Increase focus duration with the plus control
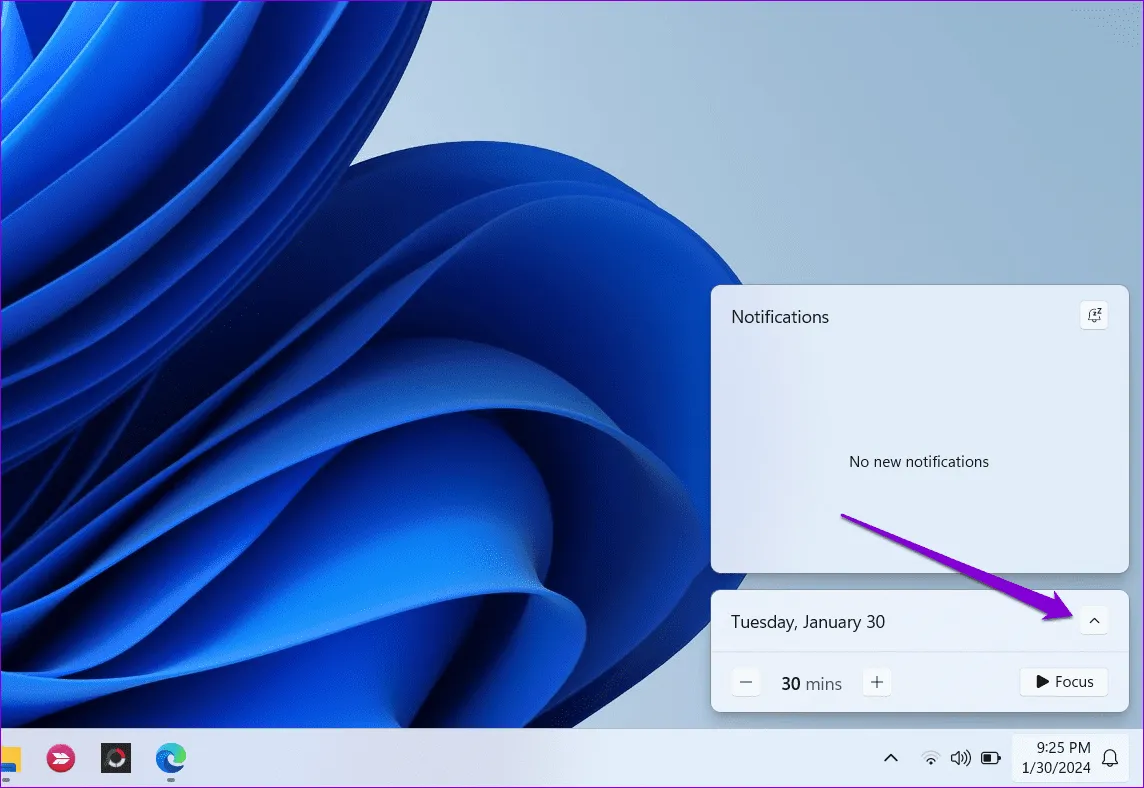The width and height of the screenshot is (1144, 788). 877,681
